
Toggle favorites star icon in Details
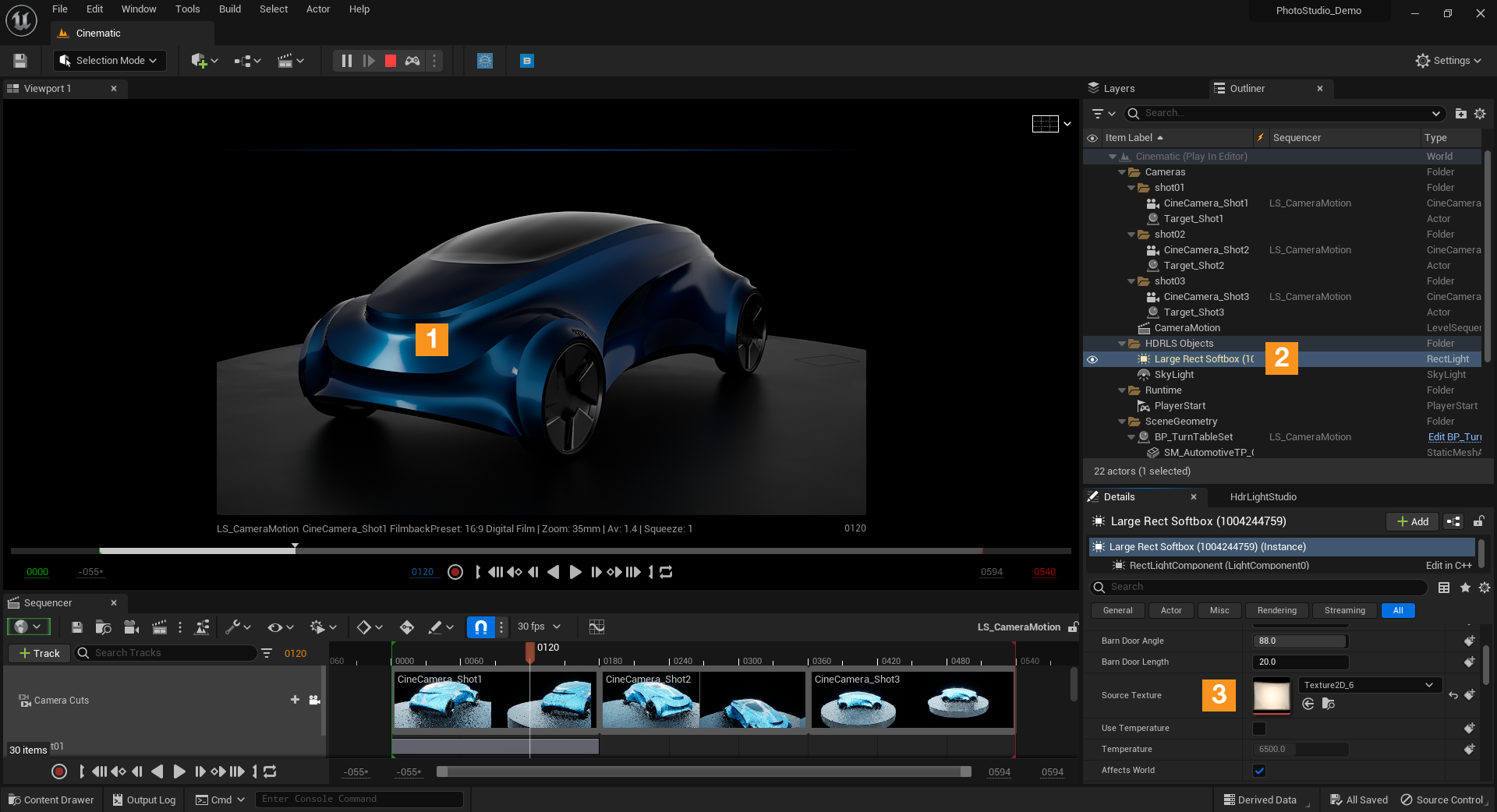pos(1465,588)
